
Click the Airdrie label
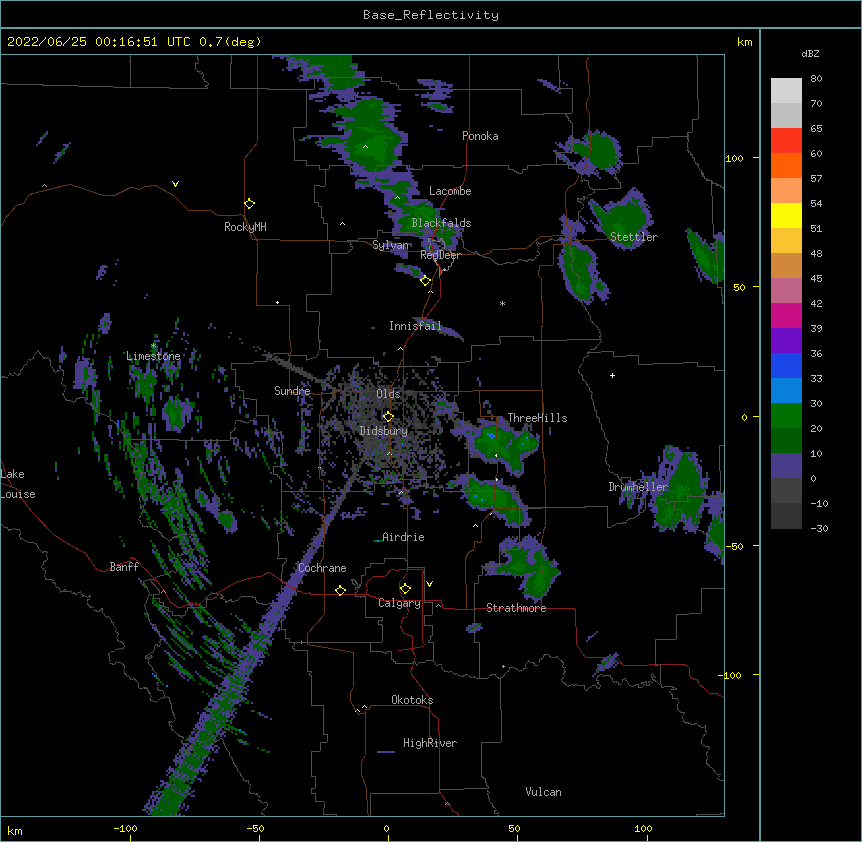[x=404, y=537]
